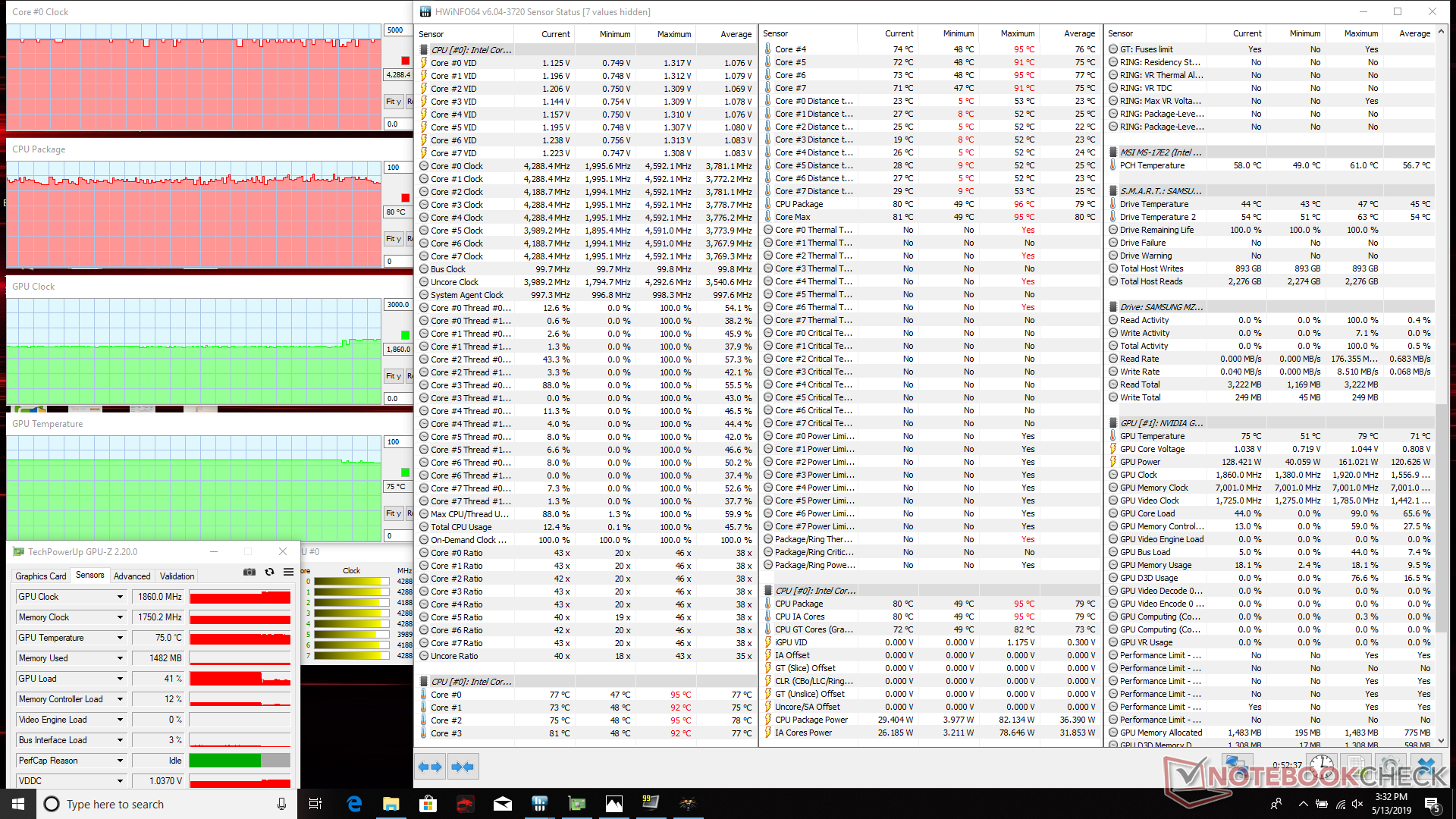
Task: Click the taskbar clock showing 3:32 PM
Action: coord(1391,804)
